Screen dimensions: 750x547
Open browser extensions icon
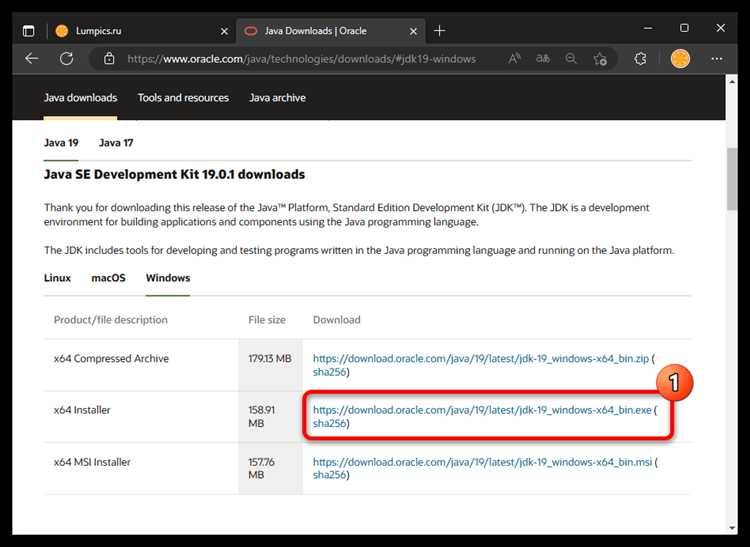pos(640,59)
